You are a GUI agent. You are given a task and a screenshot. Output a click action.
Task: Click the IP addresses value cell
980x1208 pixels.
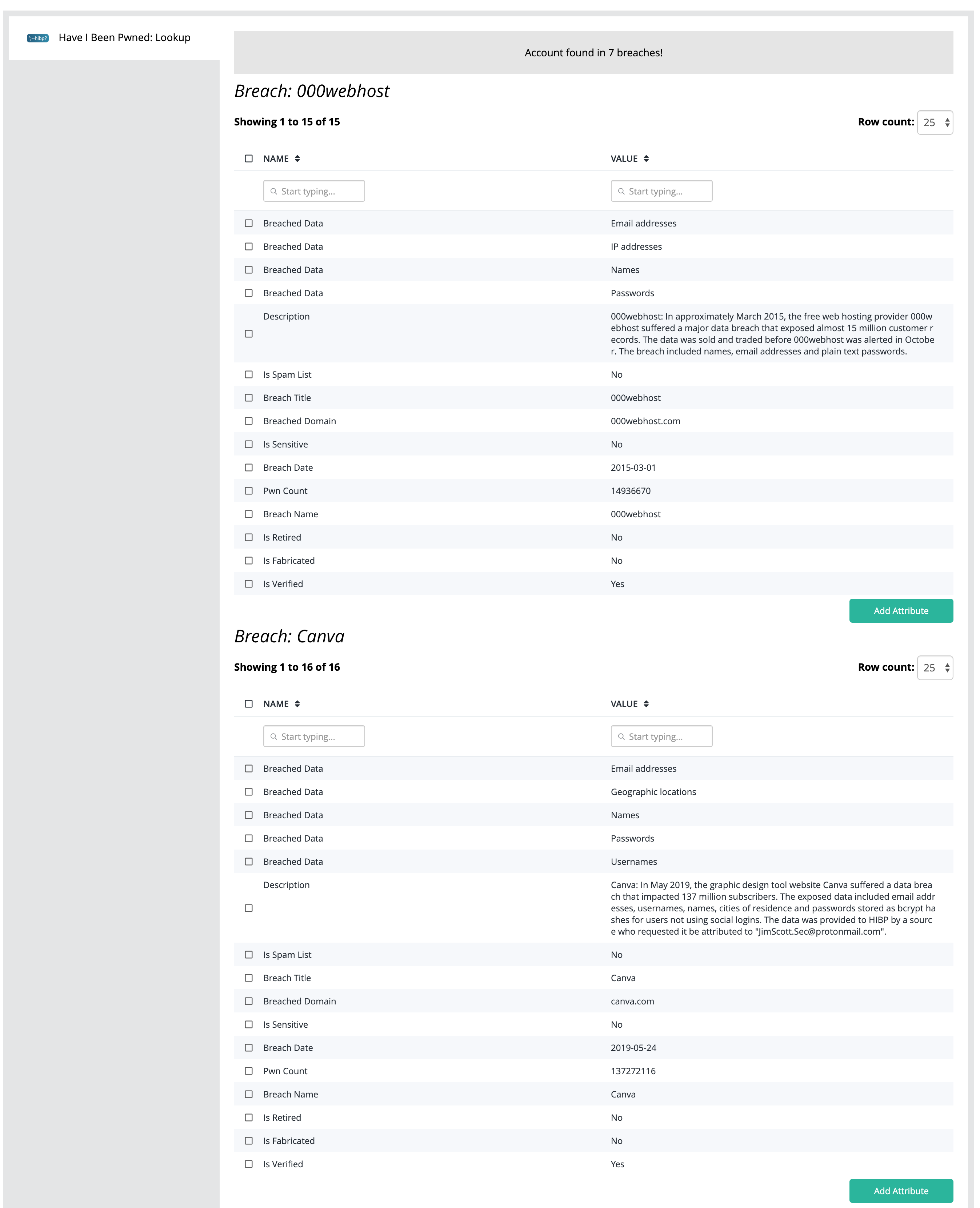[636, 246]
